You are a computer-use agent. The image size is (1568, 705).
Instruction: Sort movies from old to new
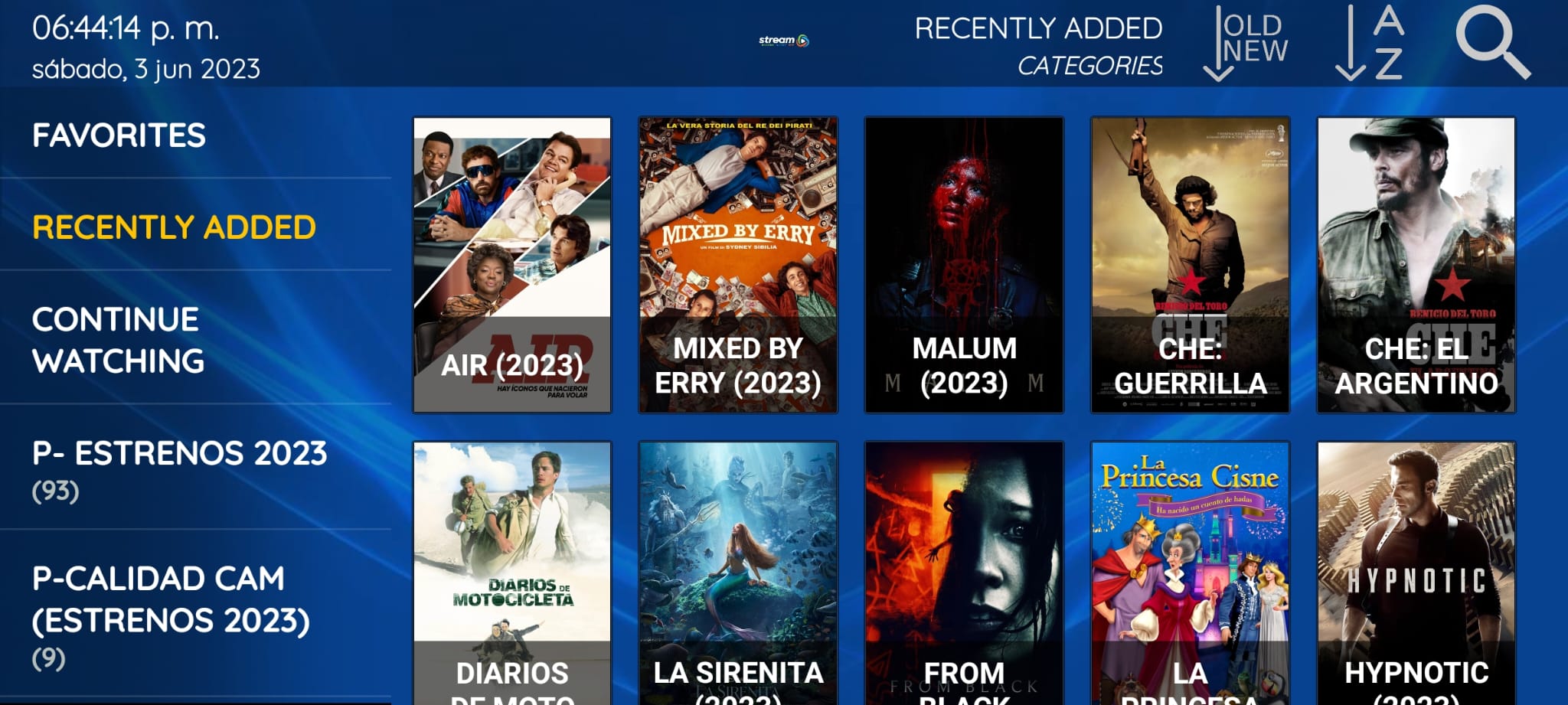tap(1245, 43)
